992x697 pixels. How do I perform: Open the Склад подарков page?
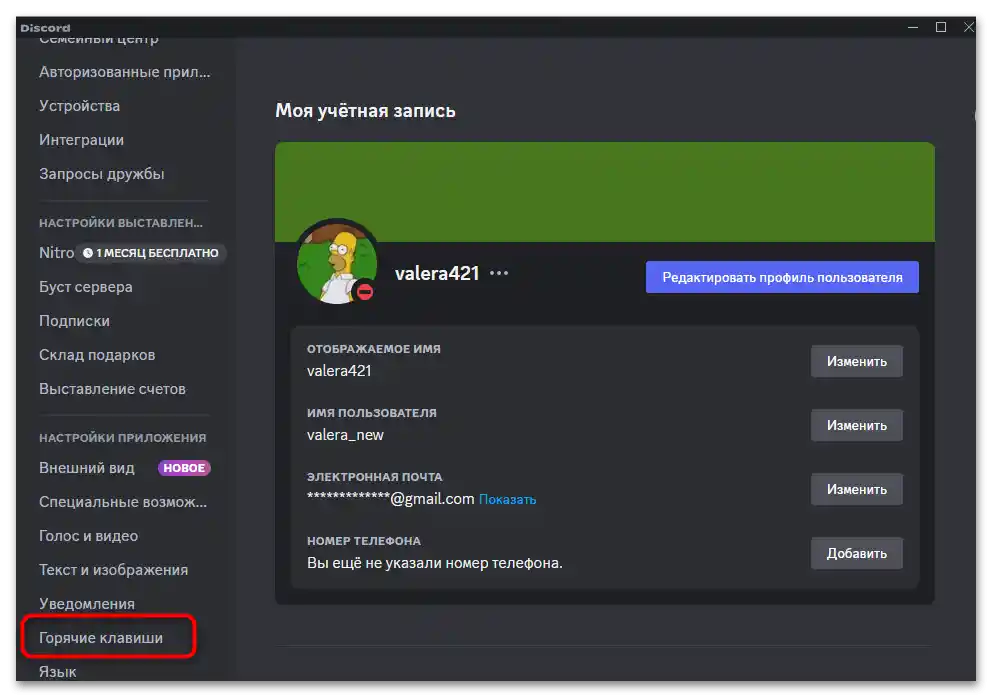(97, 354)
